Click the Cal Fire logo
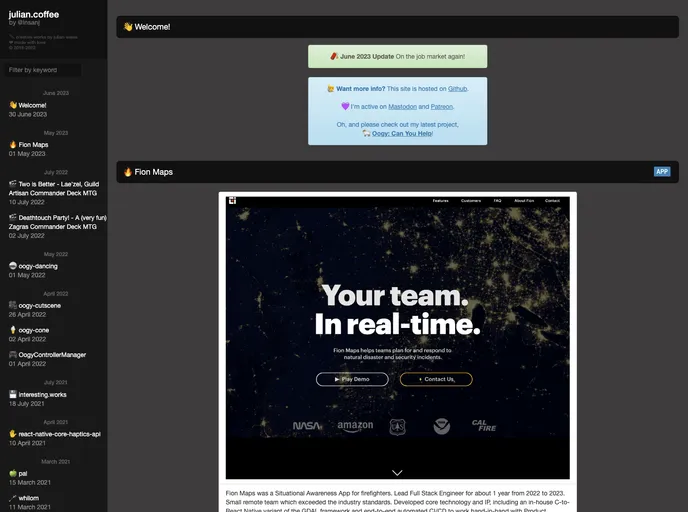This screenshot has width=688, height=512. coord(485,426)
